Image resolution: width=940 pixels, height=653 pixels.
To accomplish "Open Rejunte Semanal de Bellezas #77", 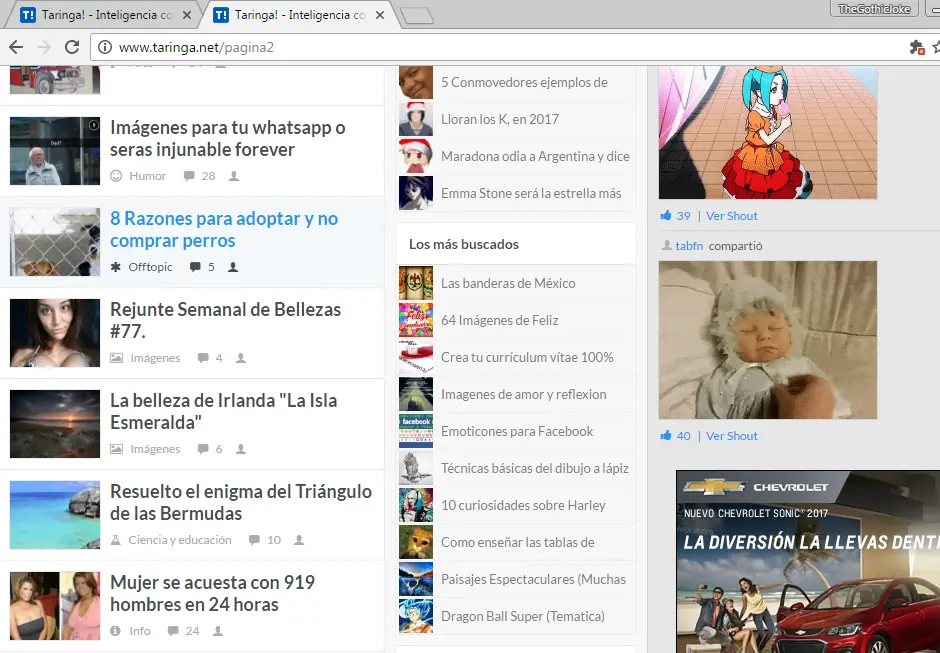I will (225, 320).
